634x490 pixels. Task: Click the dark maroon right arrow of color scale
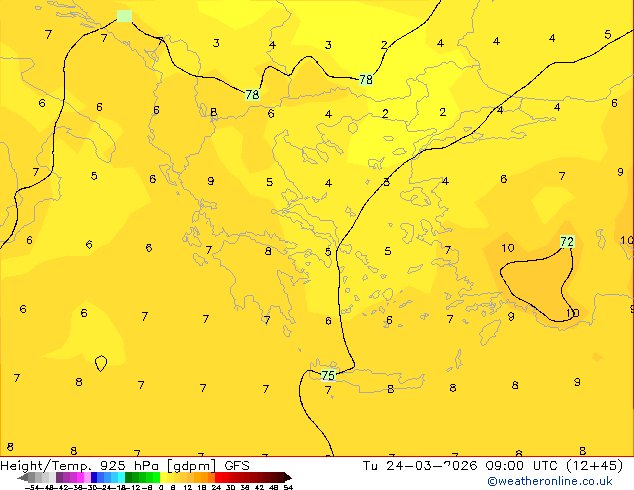[x=288, y=478]
